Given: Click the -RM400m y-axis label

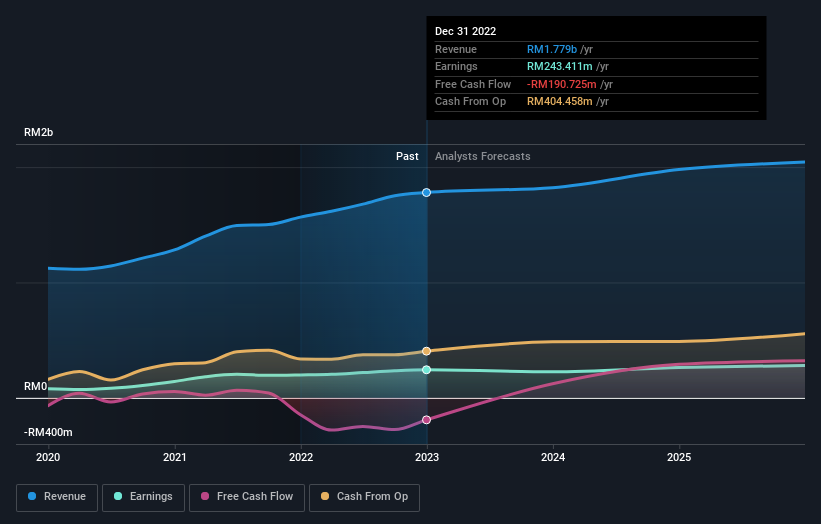Looking at the screenshot, I should (x=48, y=432).
